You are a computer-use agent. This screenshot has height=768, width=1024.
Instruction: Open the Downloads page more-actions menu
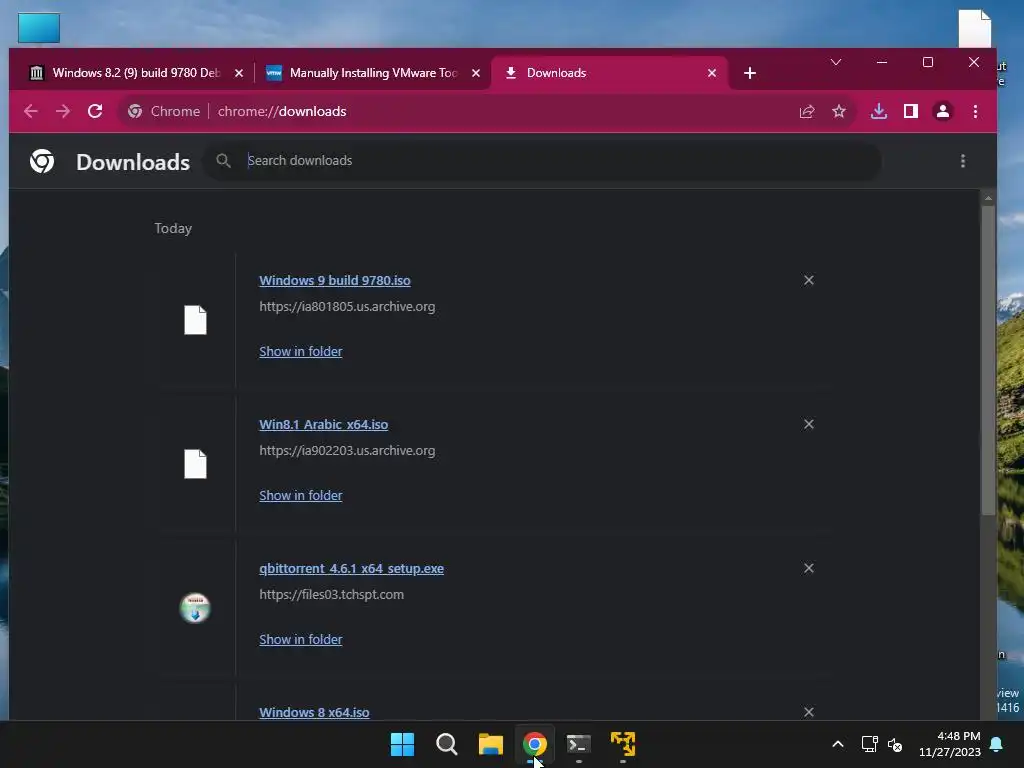coord(963,161)
